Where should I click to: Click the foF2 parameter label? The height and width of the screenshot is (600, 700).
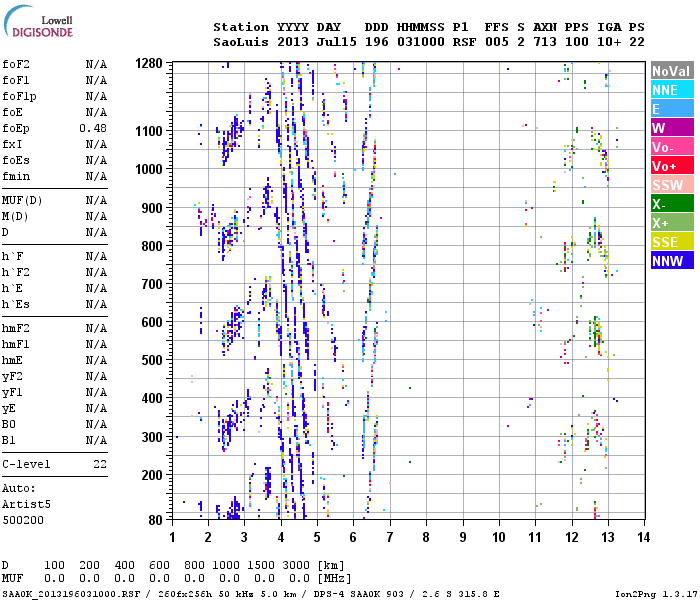tap(16, 64)
